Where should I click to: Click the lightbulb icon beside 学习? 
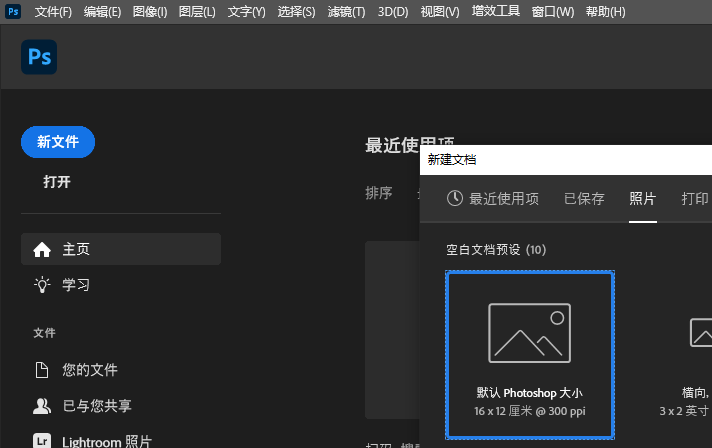pos(42,285)
